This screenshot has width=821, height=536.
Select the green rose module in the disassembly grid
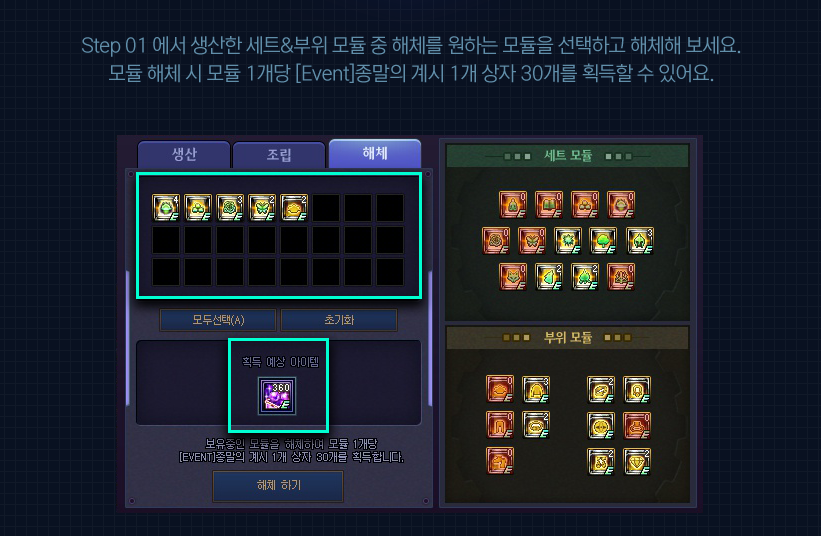click(x=230, y=207)
